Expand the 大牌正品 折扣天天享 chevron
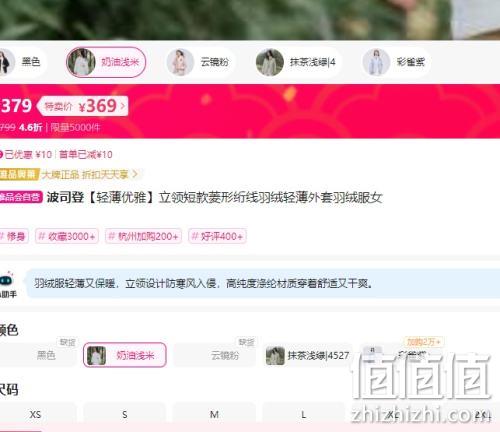 tap(135, 174)
